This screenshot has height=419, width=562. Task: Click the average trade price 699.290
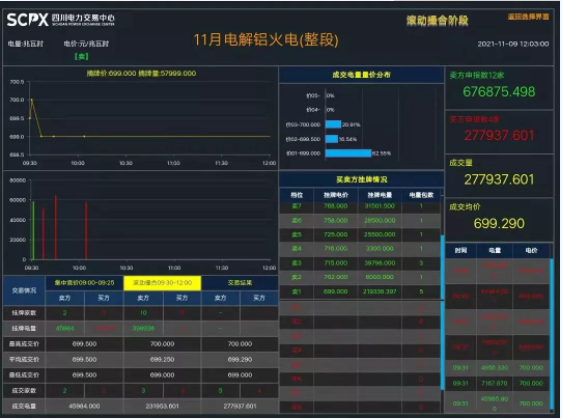coord(499,223)
